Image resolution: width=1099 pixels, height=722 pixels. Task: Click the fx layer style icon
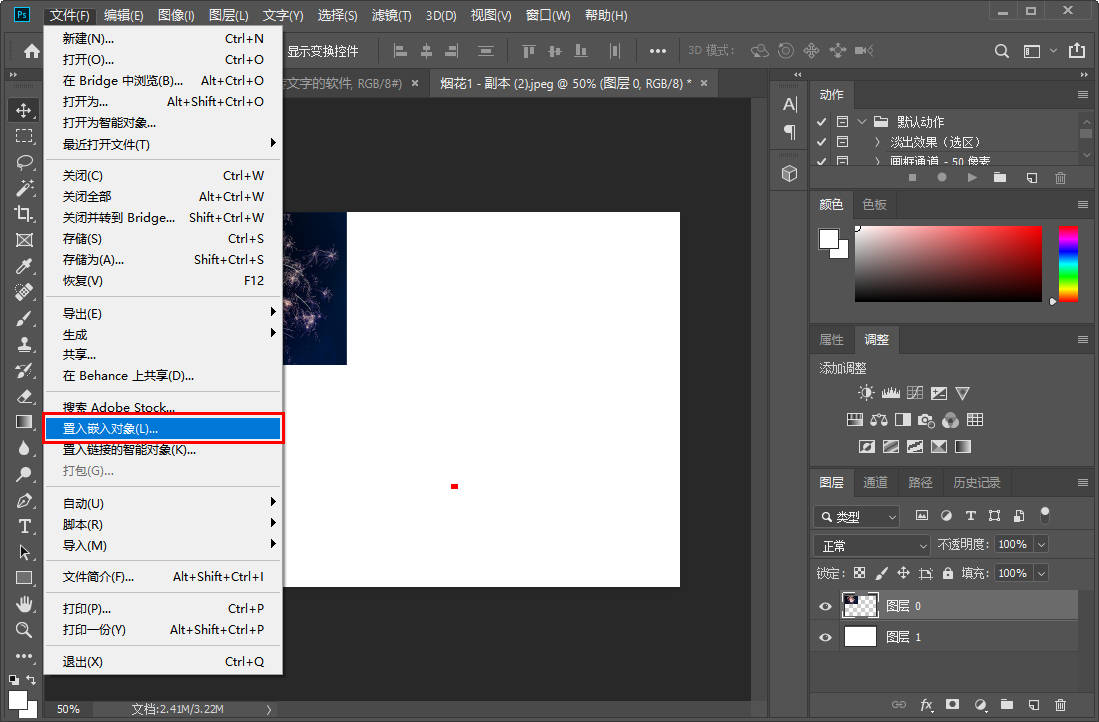point(926,705)
